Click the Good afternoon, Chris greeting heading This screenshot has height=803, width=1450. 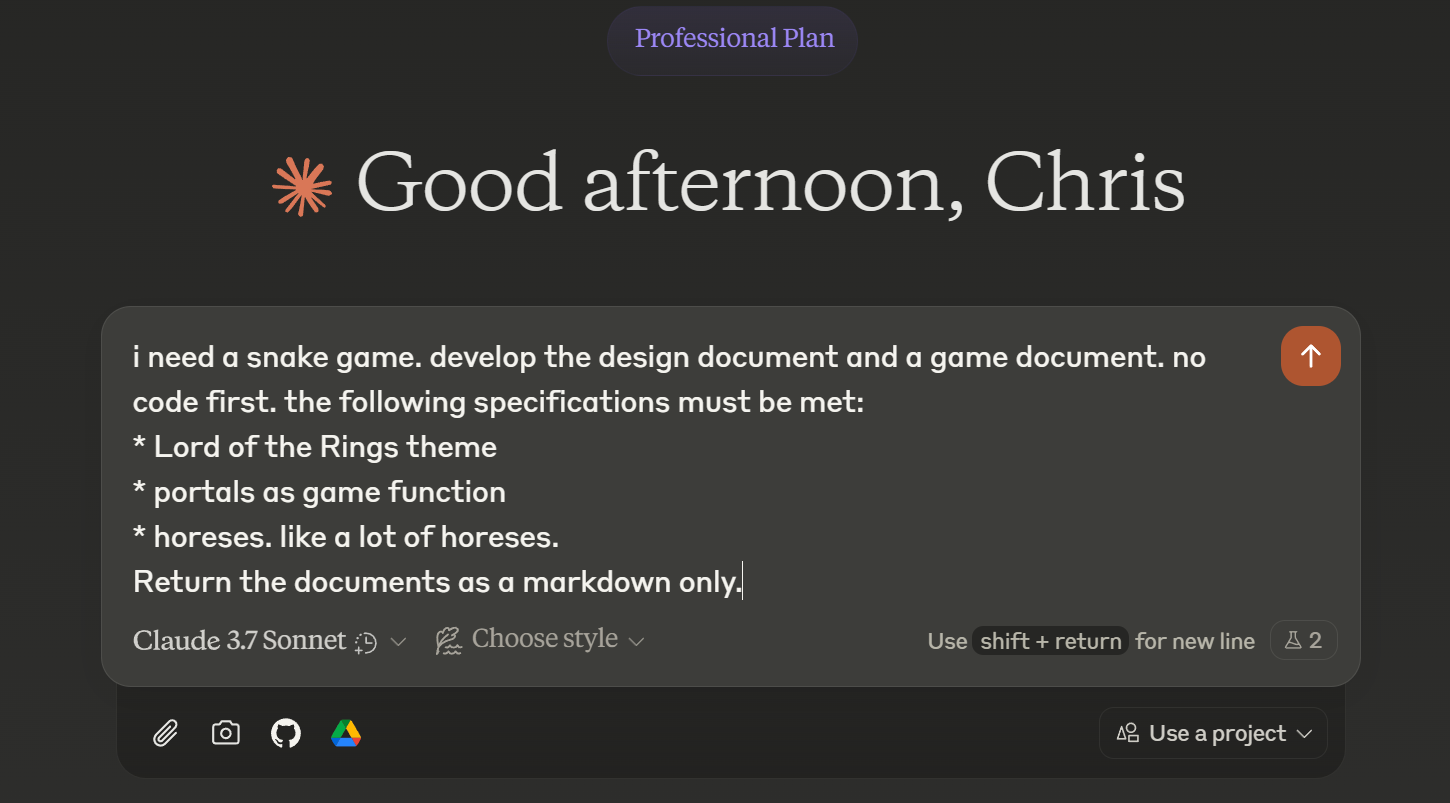coord(770,184)
